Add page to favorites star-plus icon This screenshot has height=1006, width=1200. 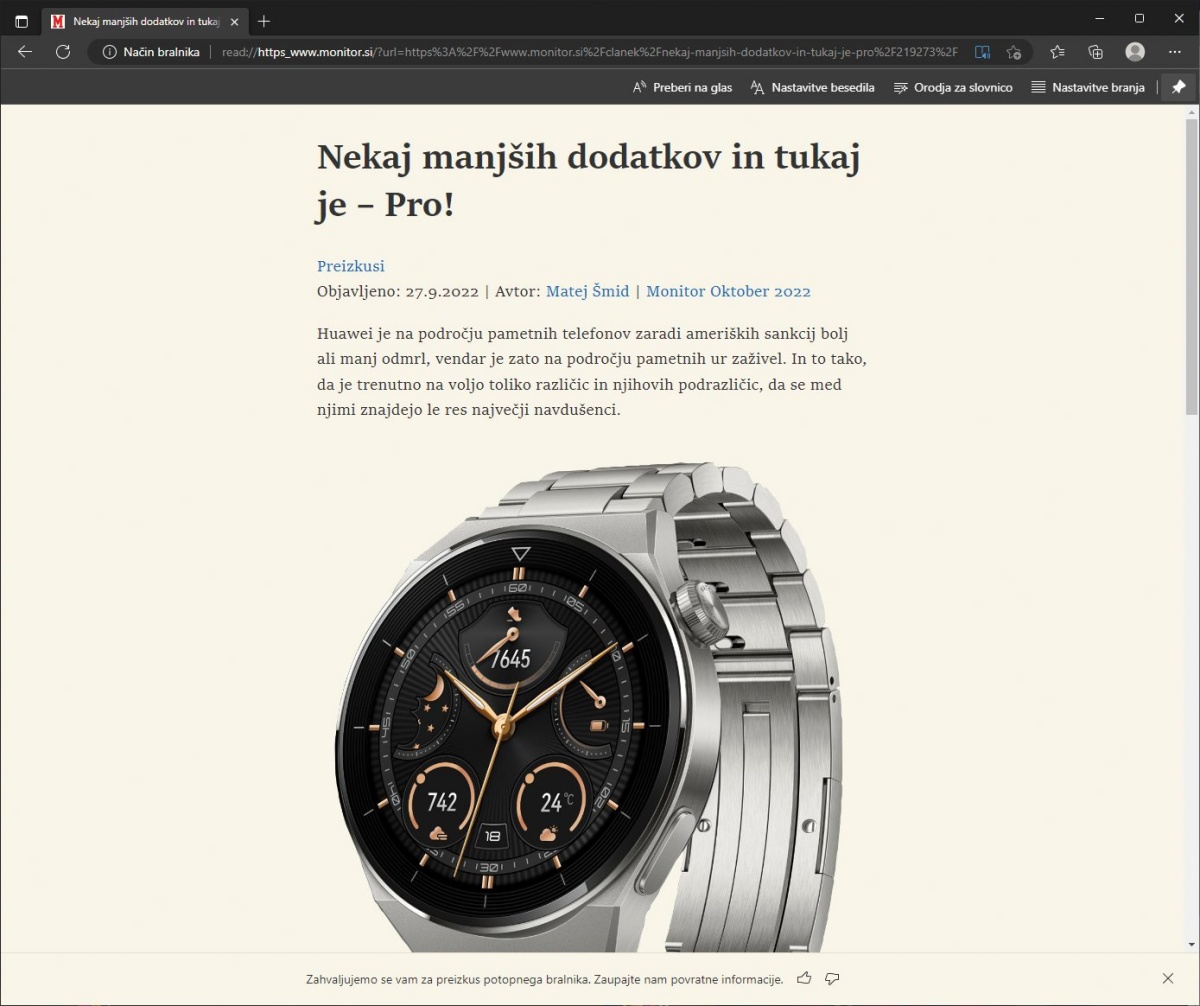[1014, 52]
